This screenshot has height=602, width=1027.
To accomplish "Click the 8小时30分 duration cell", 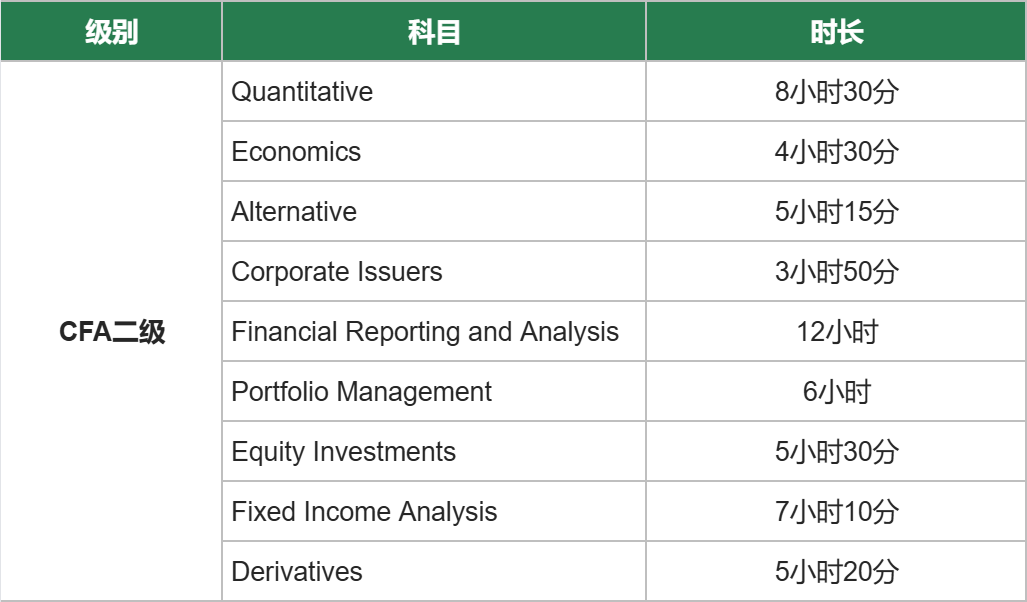I will [x=836, y=92].
